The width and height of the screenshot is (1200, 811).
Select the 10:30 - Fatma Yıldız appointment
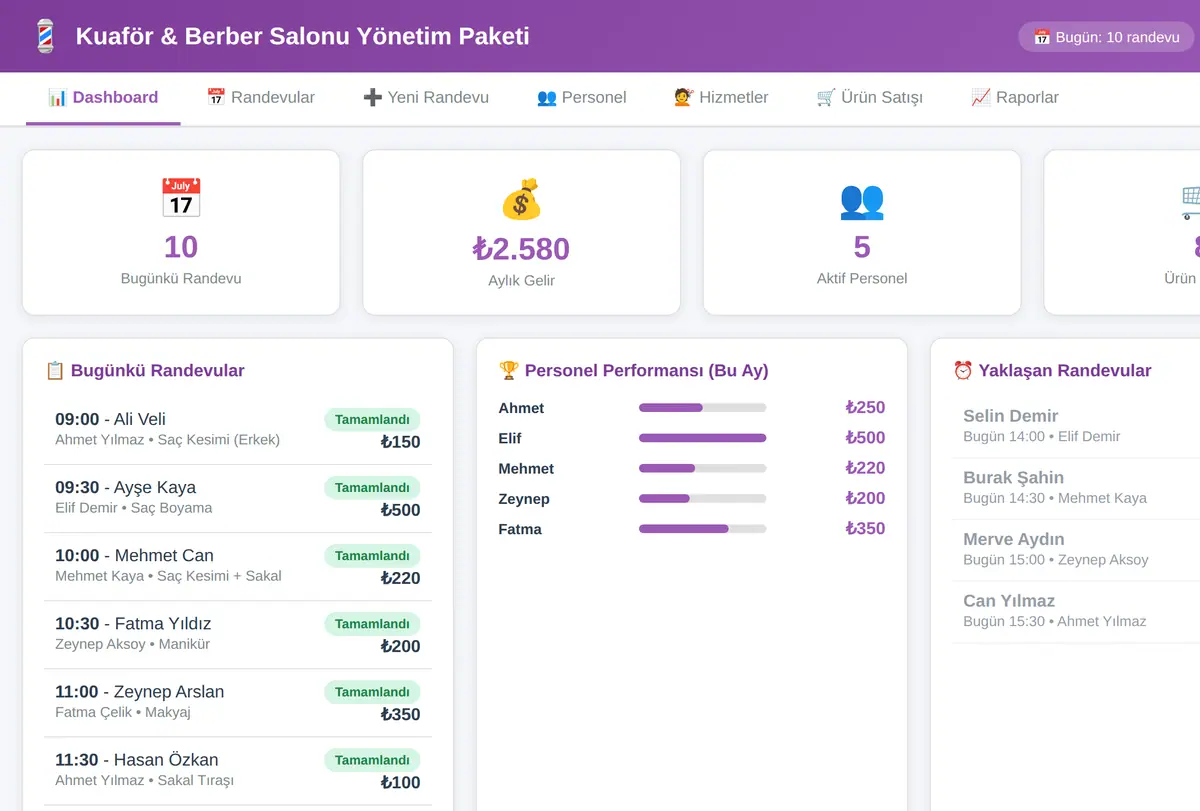point(238,634)
